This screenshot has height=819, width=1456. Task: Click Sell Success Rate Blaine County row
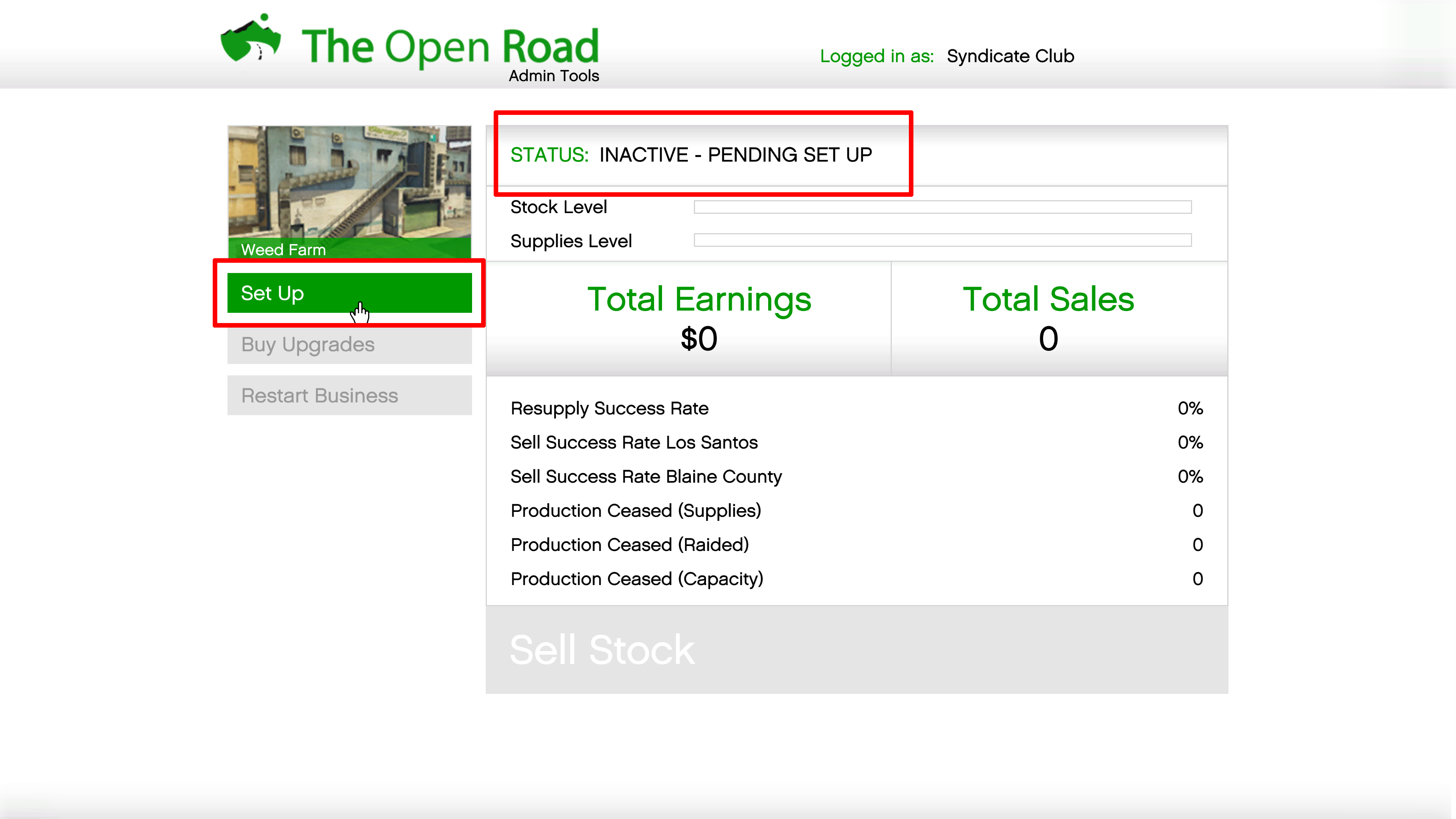pos(856,477)
